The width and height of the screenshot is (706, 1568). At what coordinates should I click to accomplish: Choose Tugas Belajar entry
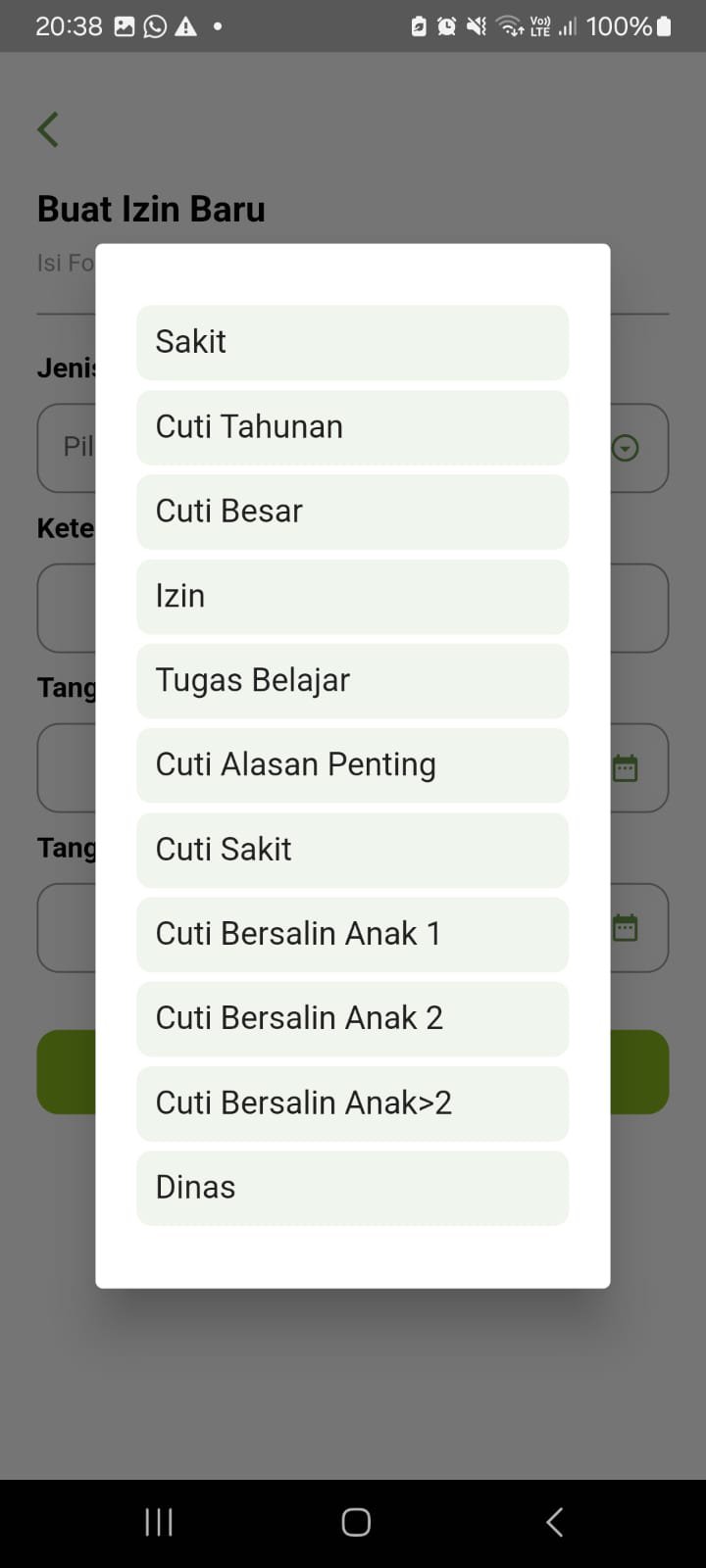pyautogui.click(x=352, y=680)
